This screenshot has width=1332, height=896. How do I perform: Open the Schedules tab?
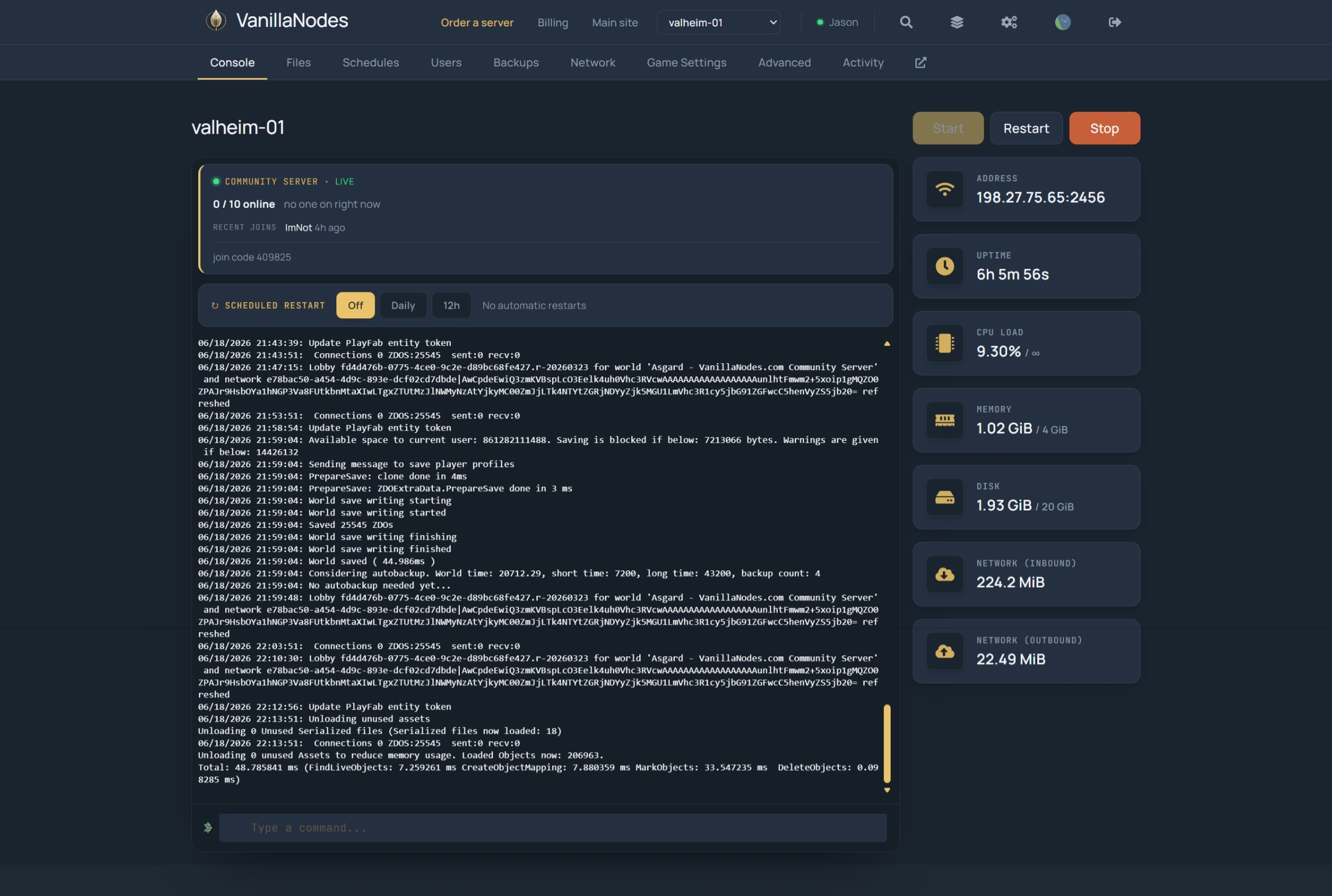click(370, 62)
